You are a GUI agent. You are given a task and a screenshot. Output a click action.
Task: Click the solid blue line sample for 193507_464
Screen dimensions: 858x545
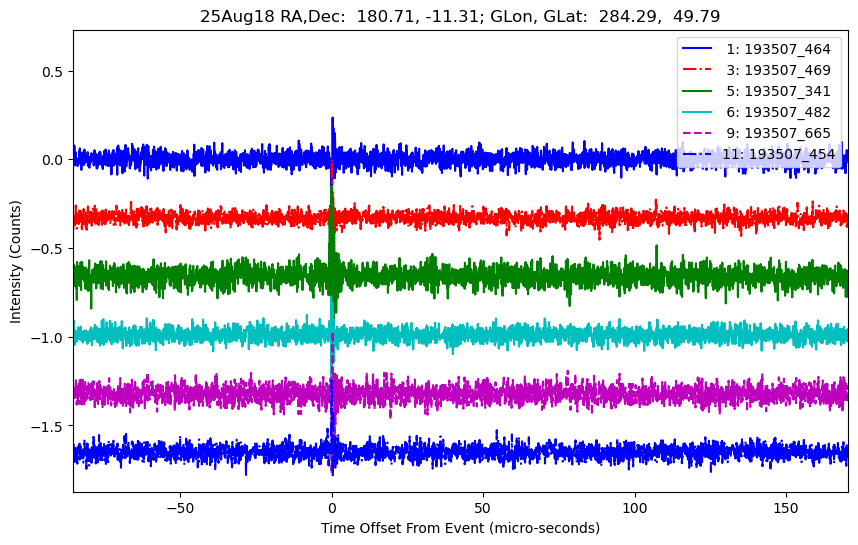pyautogui.click(x=697, y=49)
